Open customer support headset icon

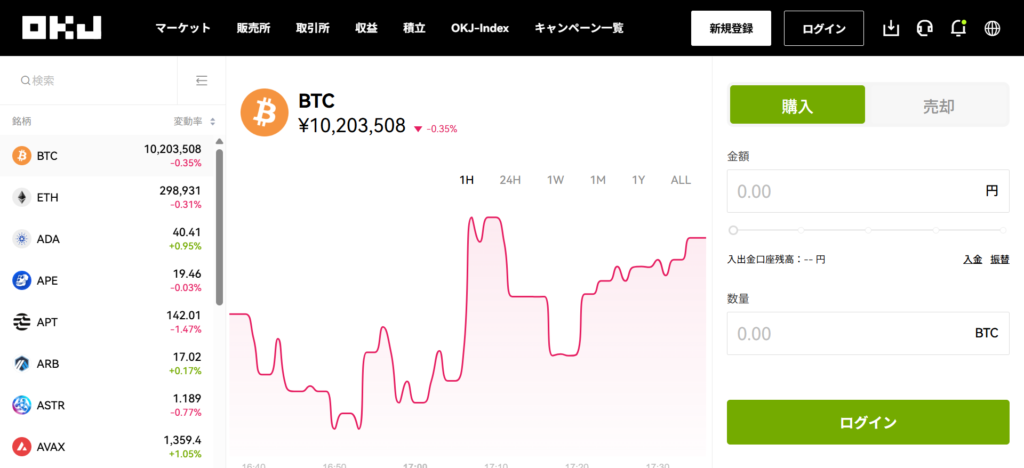click(925, 28)
